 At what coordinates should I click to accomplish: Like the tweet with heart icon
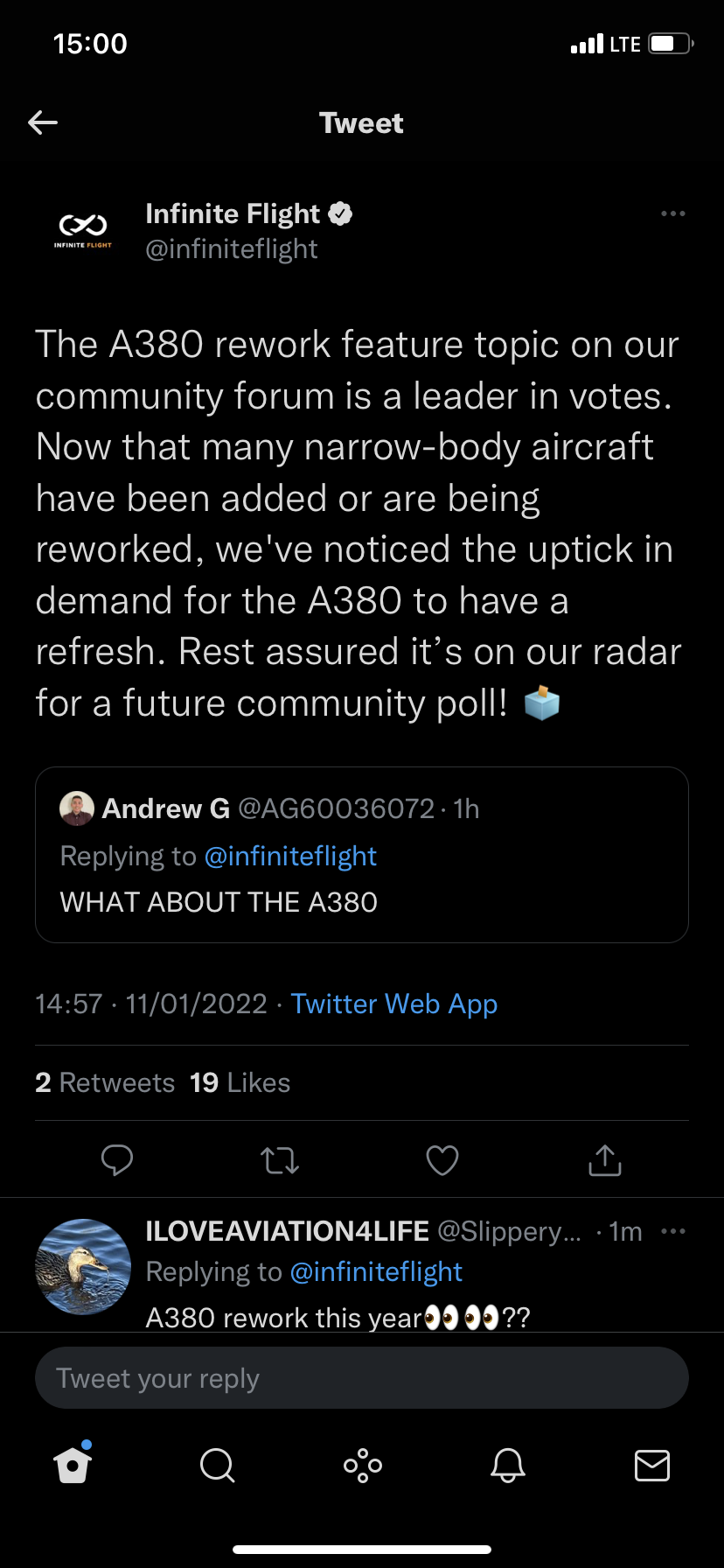point(442,1160)
